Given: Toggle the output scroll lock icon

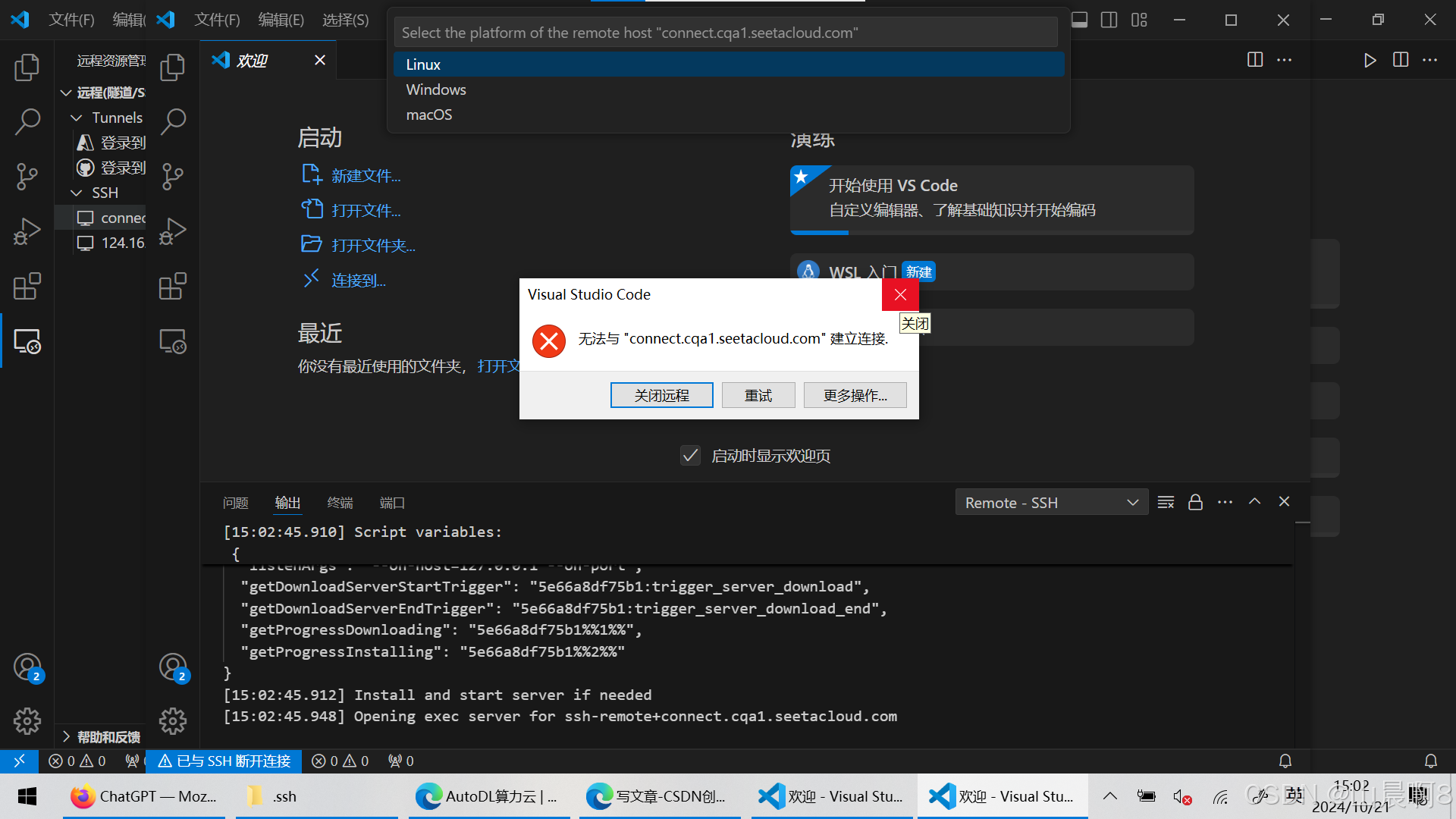Looking at the screenshot, I should click(x=1195, y=502).
